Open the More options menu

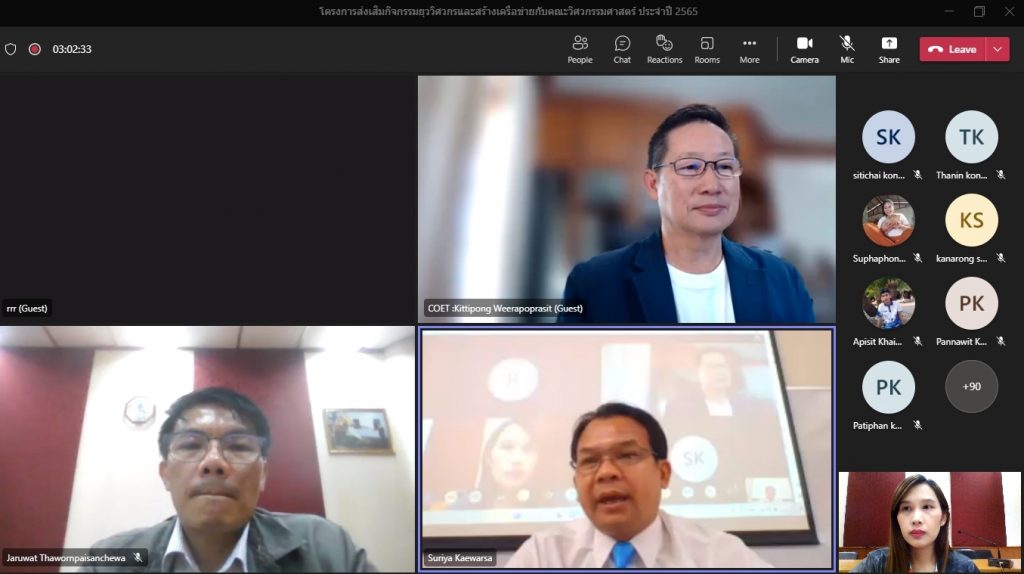749,49
